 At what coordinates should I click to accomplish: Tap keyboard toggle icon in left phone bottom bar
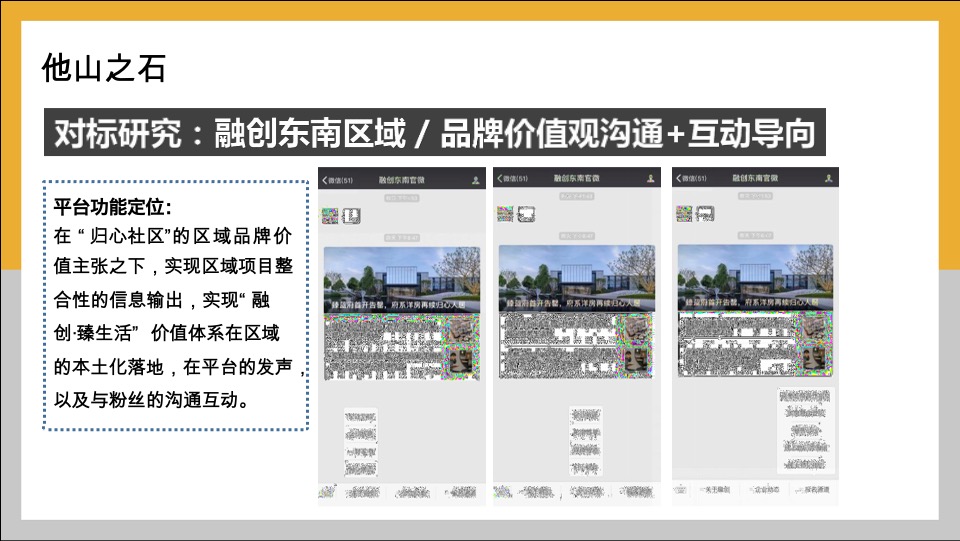point(327,491)
